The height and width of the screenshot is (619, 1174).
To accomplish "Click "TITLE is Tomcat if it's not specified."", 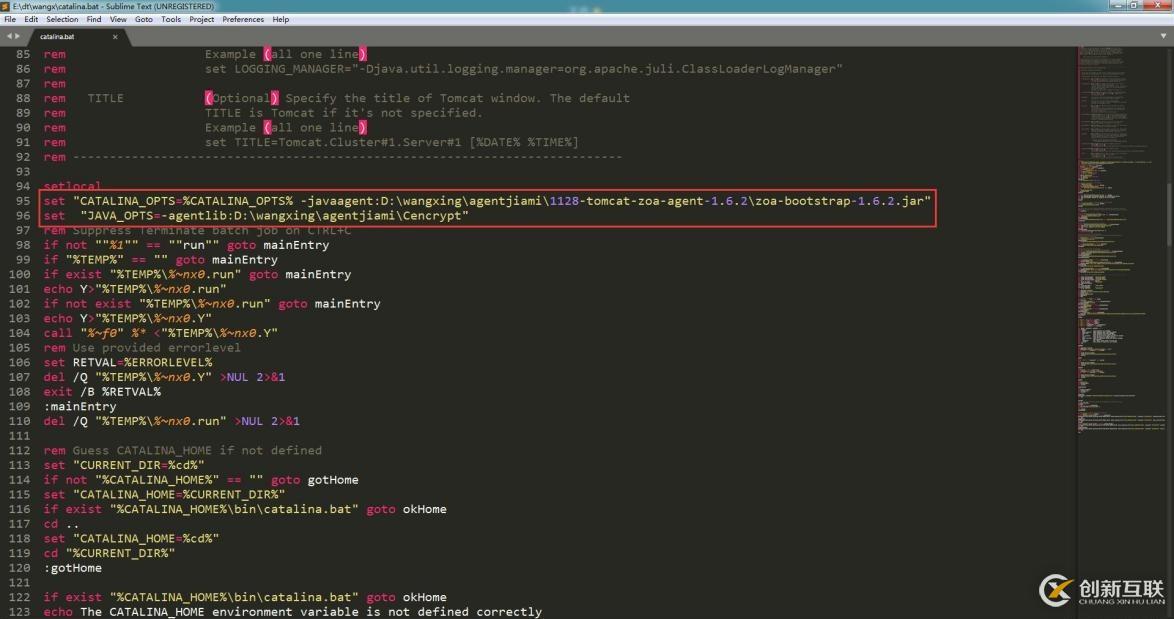I will (x=344, y=113).
